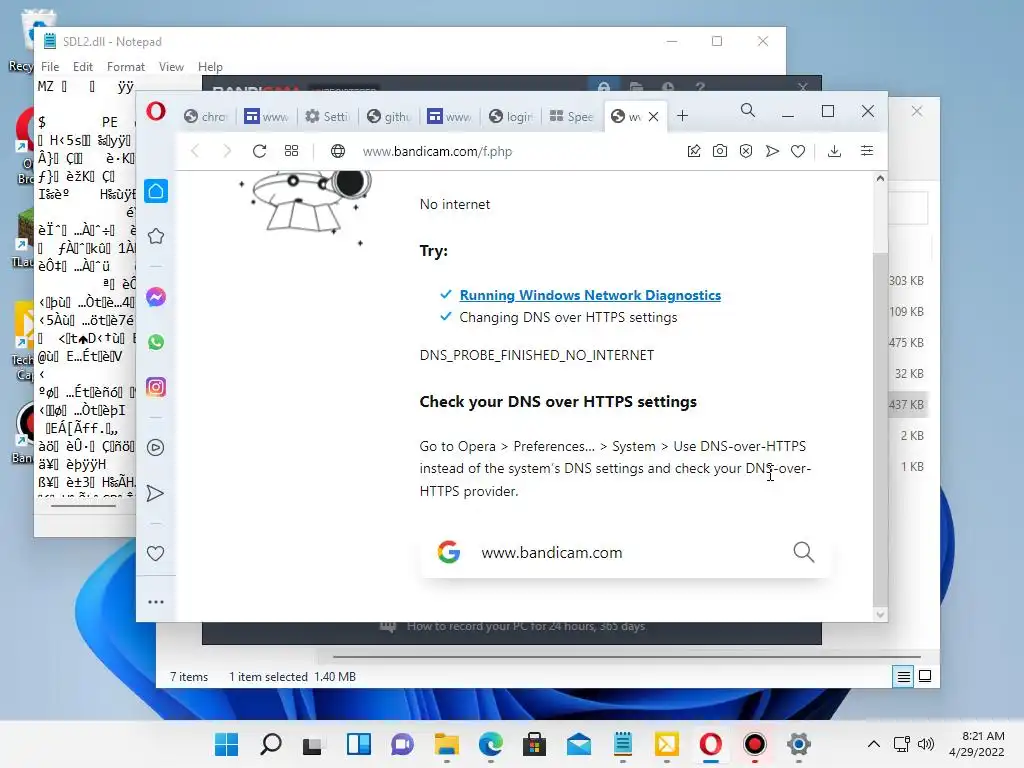This screenshot has height=768, width=1024.
Task: Open Notepad View menu
Action: tap(171, 67)
